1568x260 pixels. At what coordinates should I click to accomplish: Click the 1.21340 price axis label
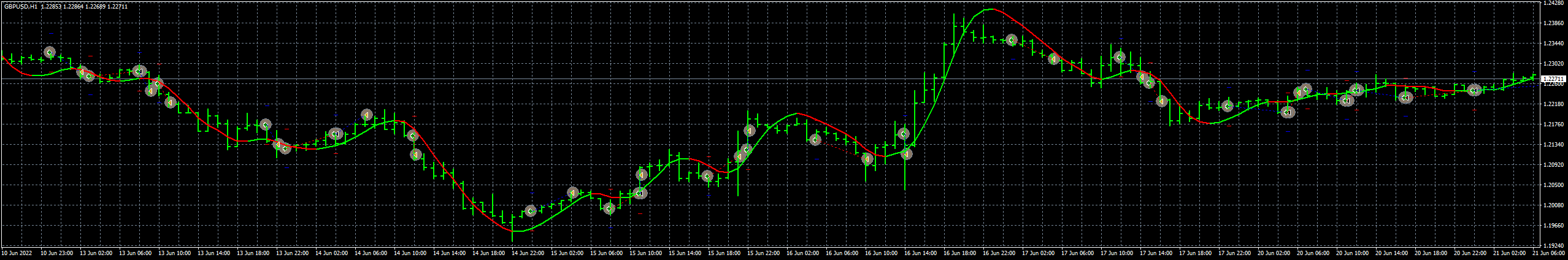[1553, 145]
